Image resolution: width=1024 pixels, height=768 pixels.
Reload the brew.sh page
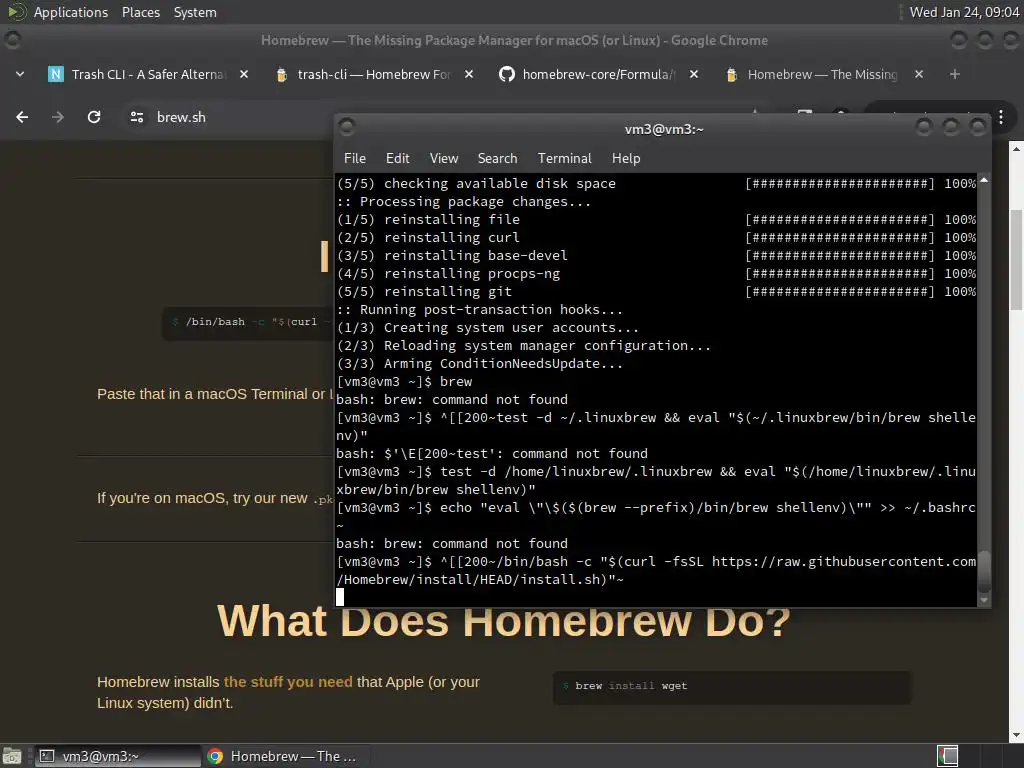tap(94, 117)
